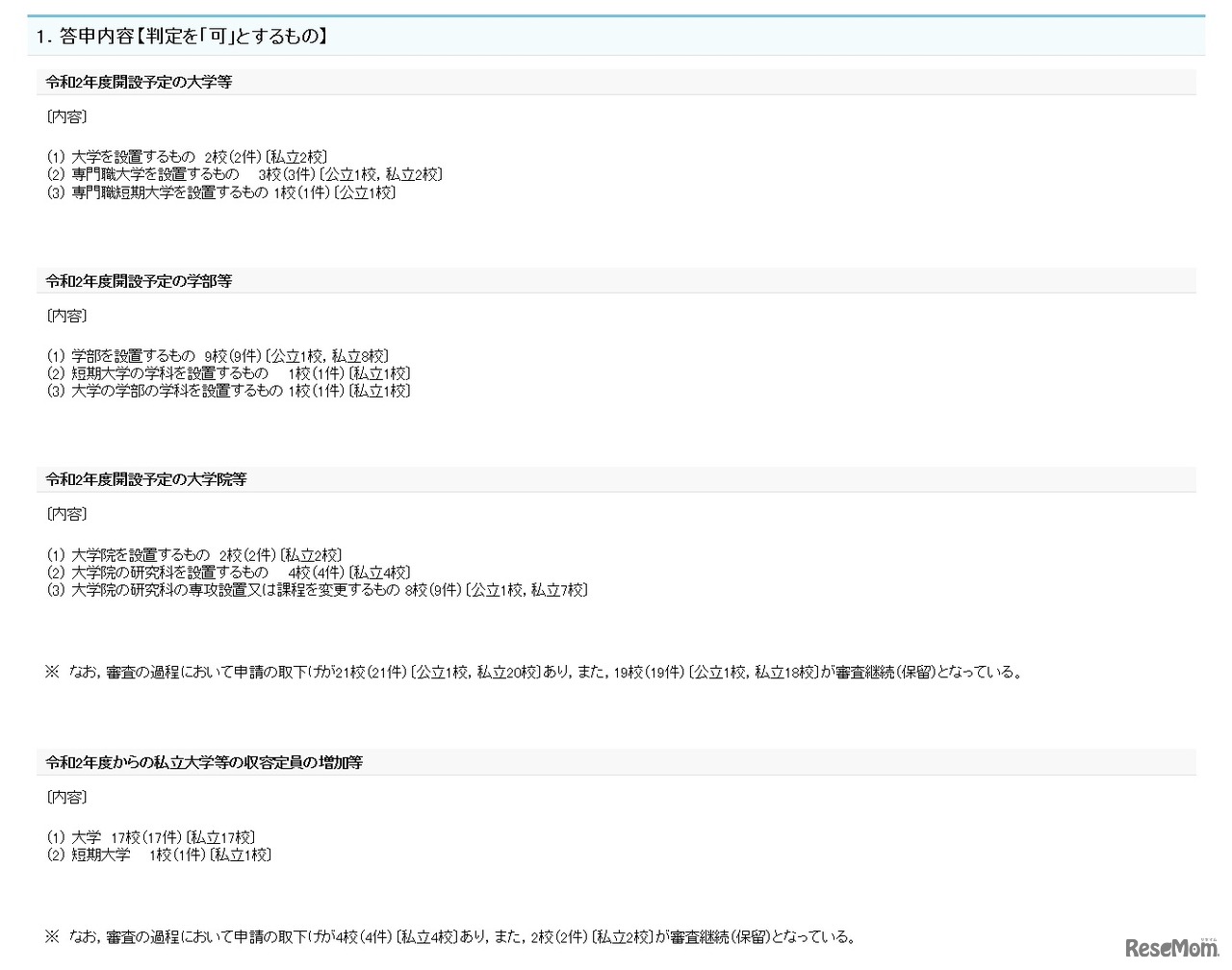Click "[内容]" under the 開設予定の大学院等 heading
Image resolution: width=1232 pixels, height=970 pixels.
tap(66, 515)
